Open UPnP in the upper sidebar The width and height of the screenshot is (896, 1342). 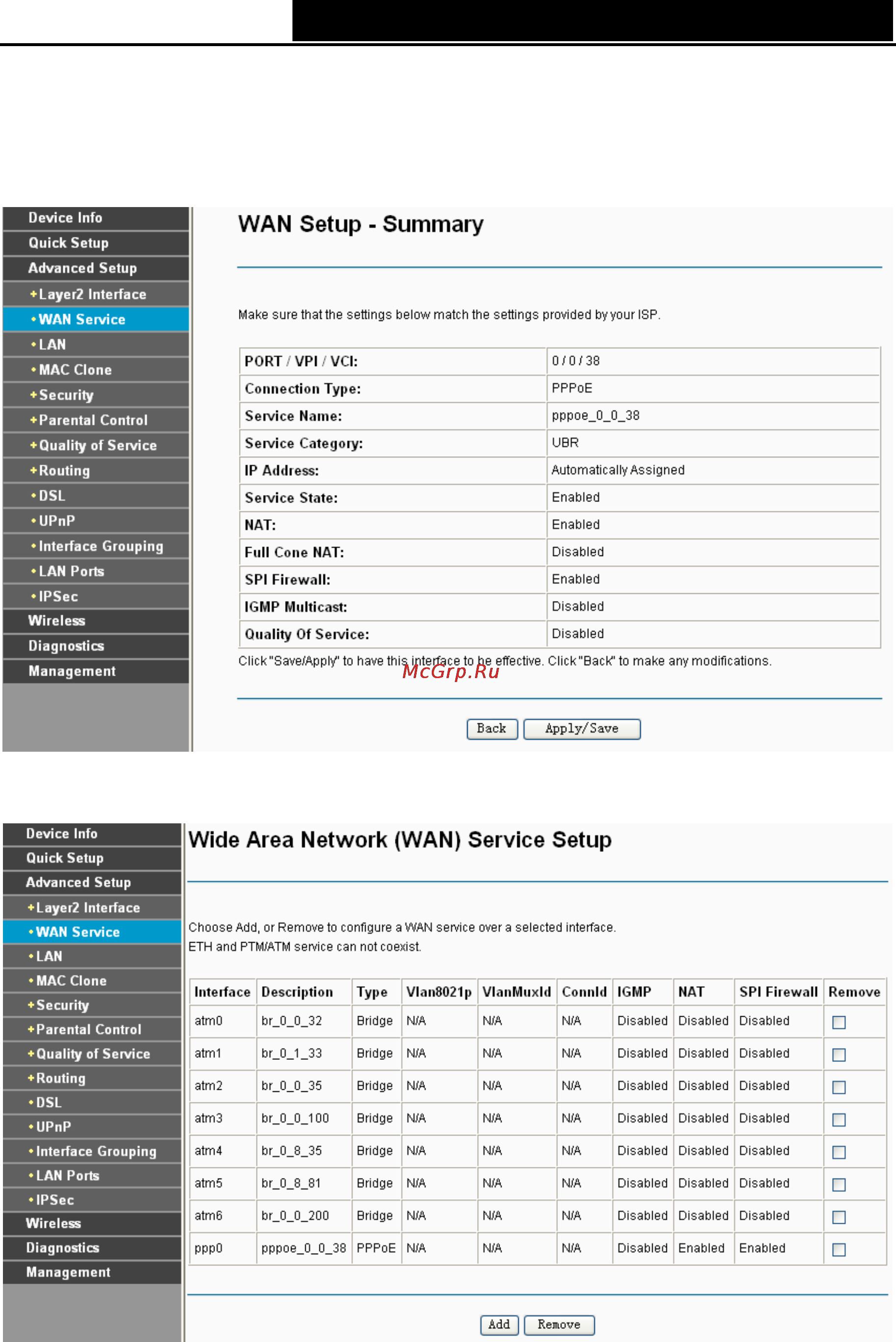95,521
